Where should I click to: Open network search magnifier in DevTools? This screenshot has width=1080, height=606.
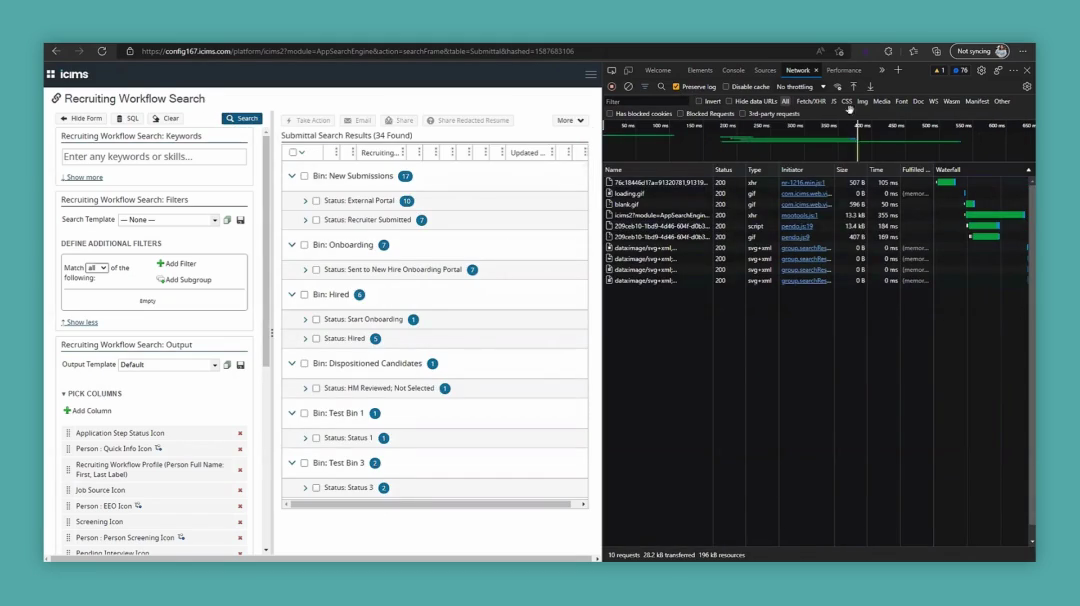[x=661, y=87]
